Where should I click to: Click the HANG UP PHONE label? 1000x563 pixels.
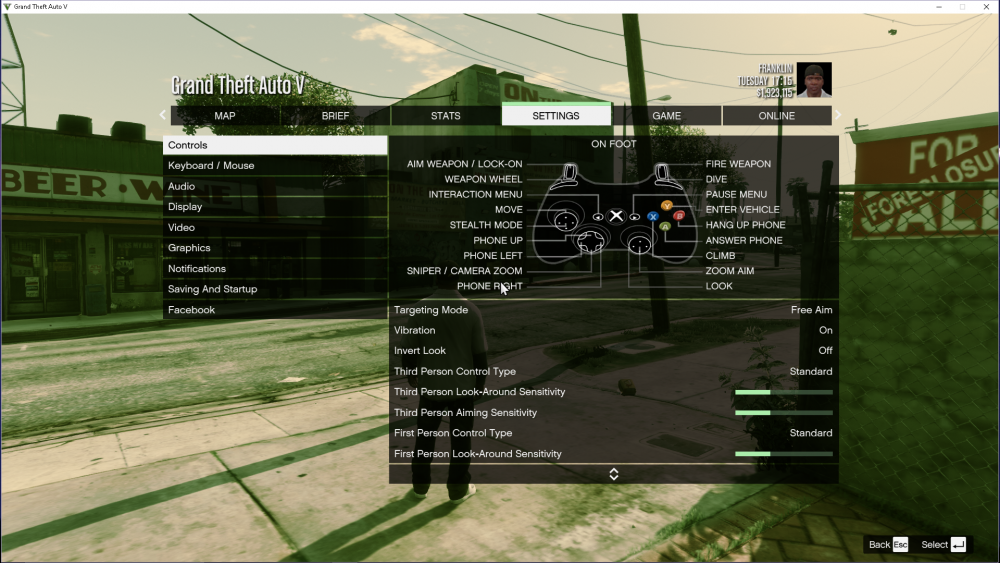745,225
